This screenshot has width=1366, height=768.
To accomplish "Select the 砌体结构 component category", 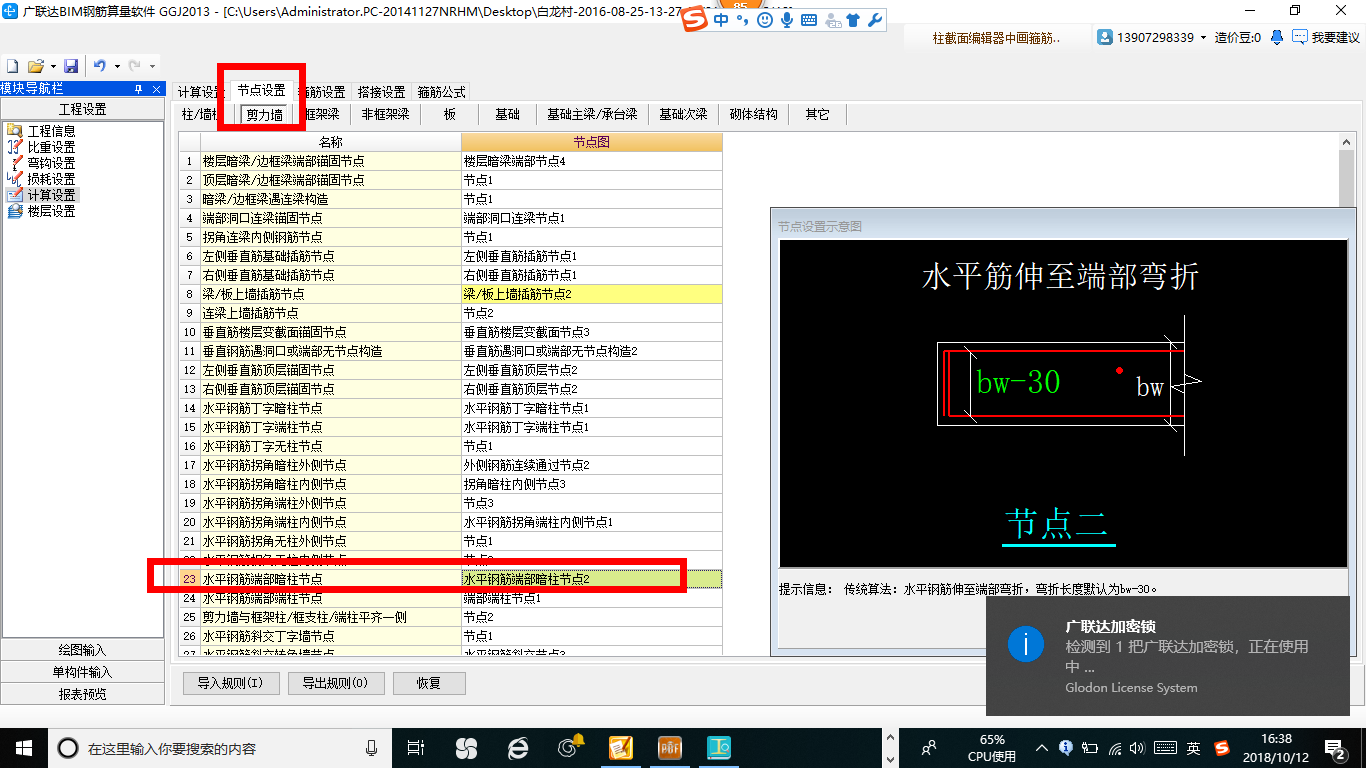I will pyautogui.click(x=753, y=114).
